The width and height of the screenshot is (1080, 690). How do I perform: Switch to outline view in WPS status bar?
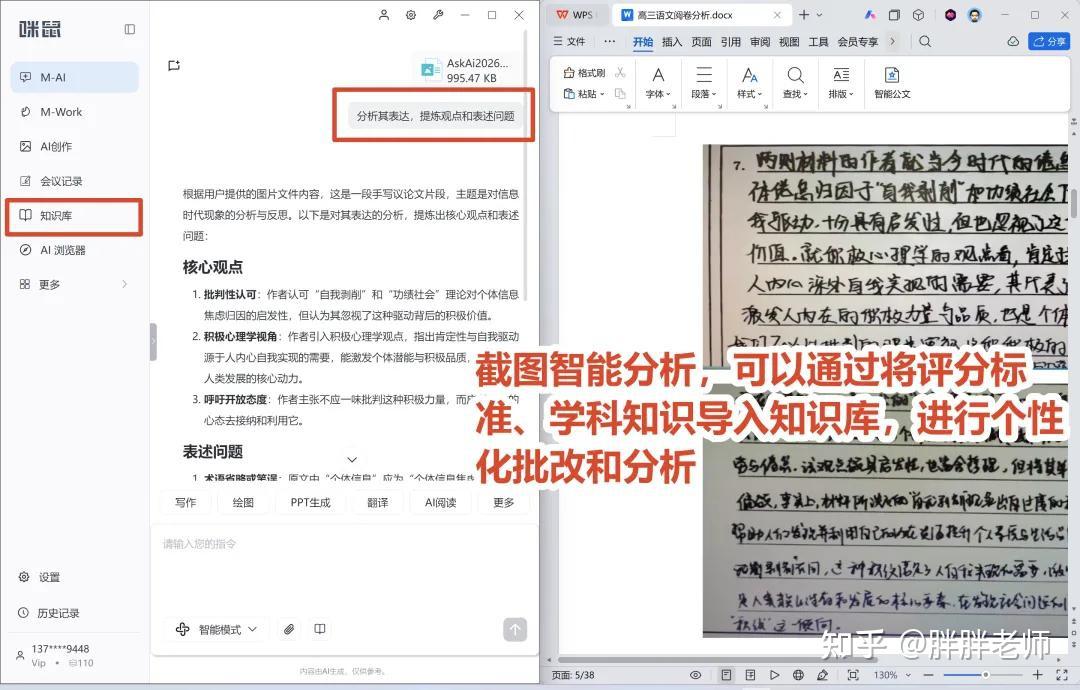750,675
